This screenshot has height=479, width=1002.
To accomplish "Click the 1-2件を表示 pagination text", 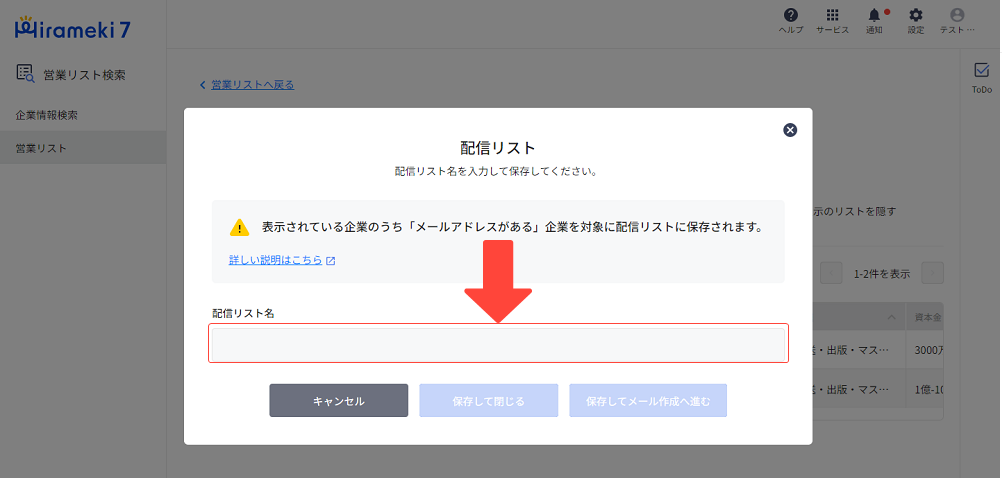I will 882,274.
